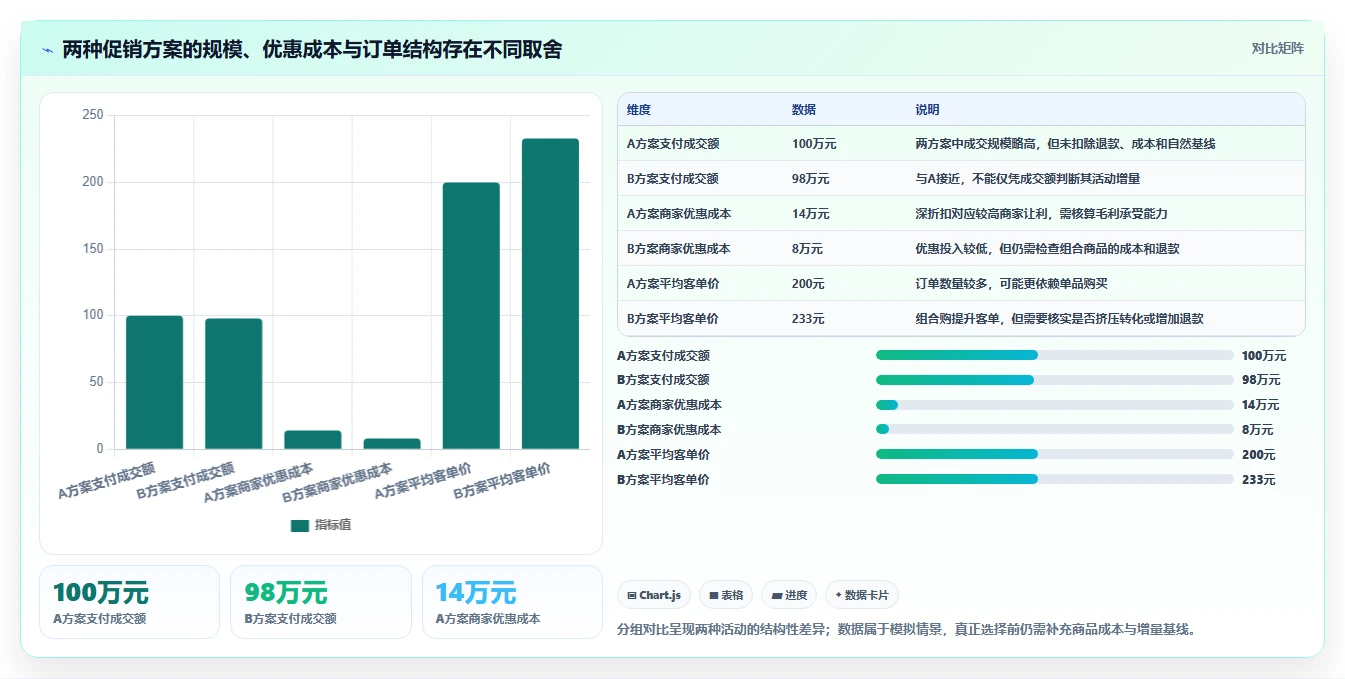Click the 200元 value in table
This screenshot has height=679, width=1345.
point(808,284)
